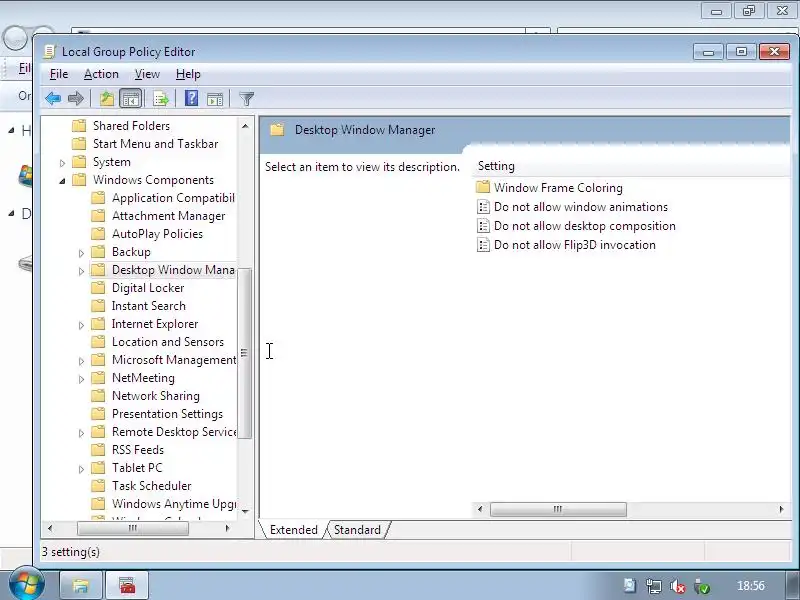Click settings list horizontal scrollbar thumb

(x=558, y=509)
